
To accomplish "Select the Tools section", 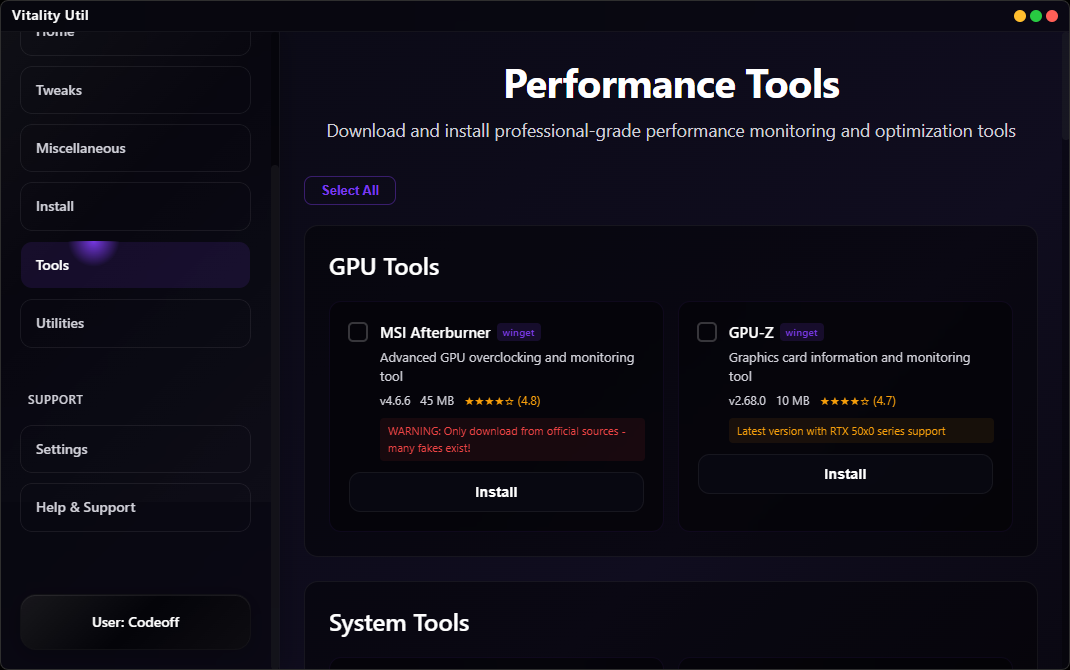I will (x=135, y=264).
